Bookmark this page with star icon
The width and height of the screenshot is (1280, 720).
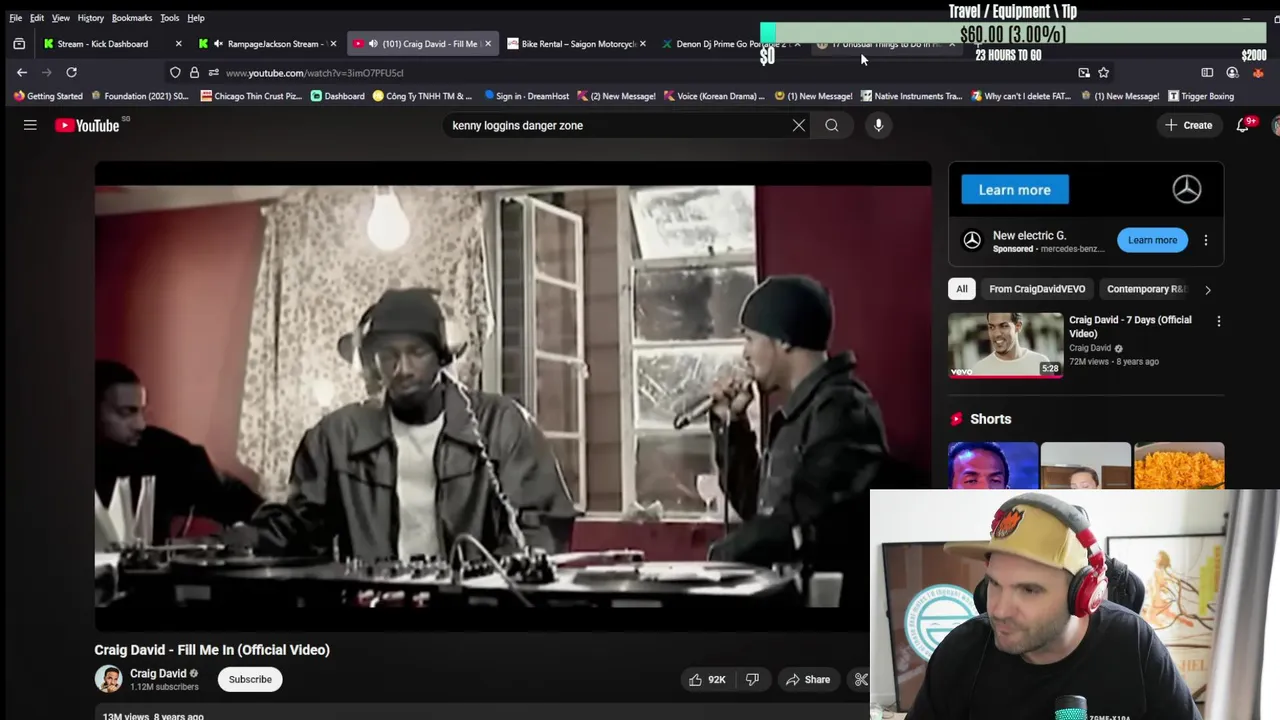(1103, 72)
